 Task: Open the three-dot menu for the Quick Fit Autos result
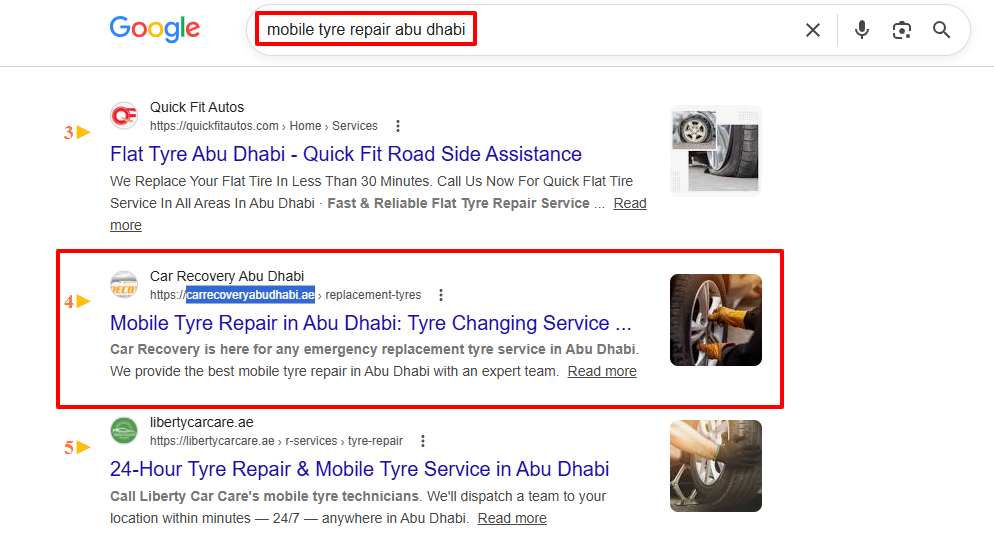(397, 126)
